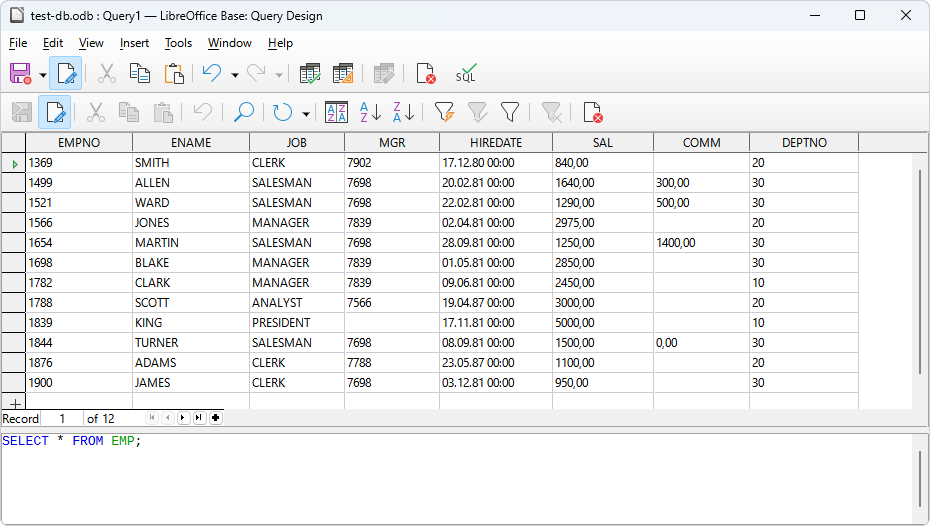The height and width of the screenshot is (526, 930).
Task: Expand the Refresh dropdown arrow
Action: coord(305,113)
